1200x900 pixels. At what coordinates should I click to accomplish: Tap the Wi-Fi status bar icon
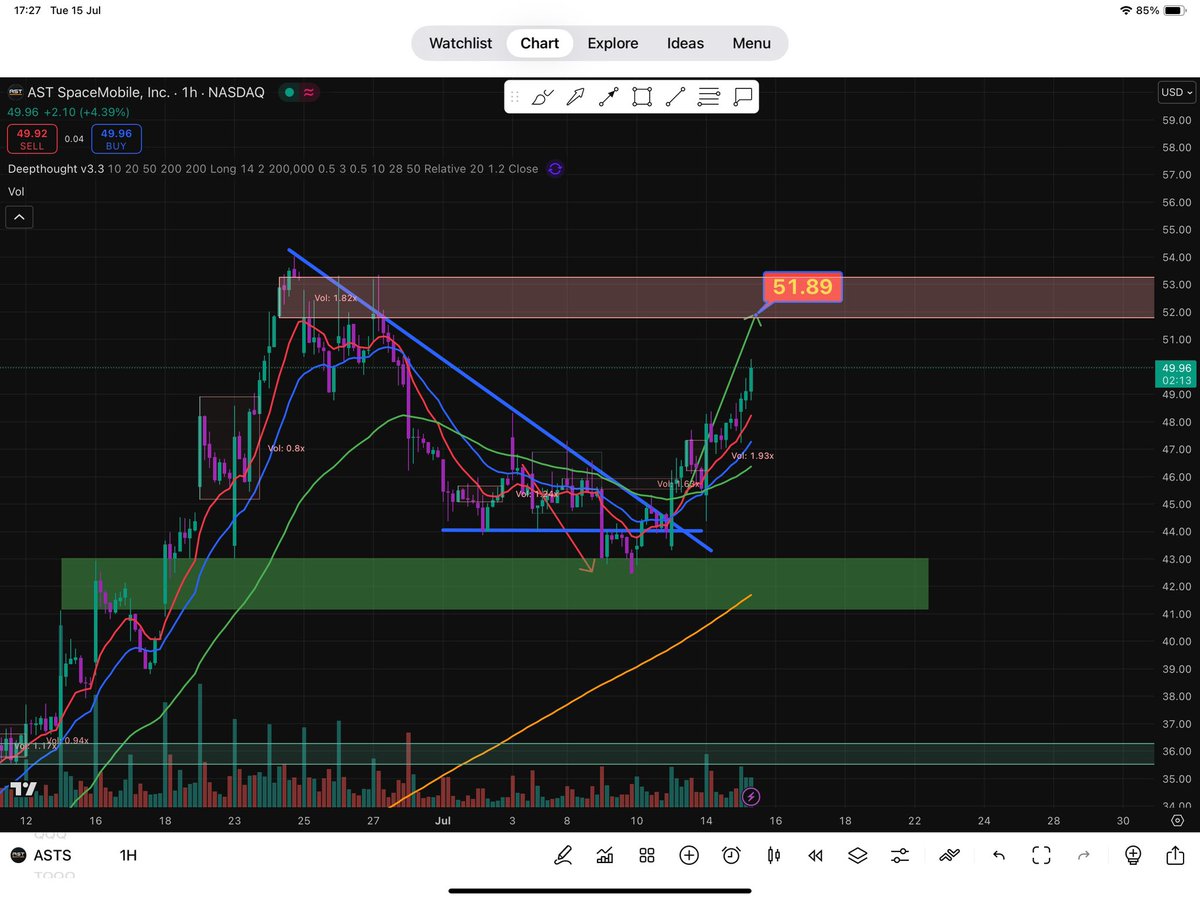point(1127,10)
